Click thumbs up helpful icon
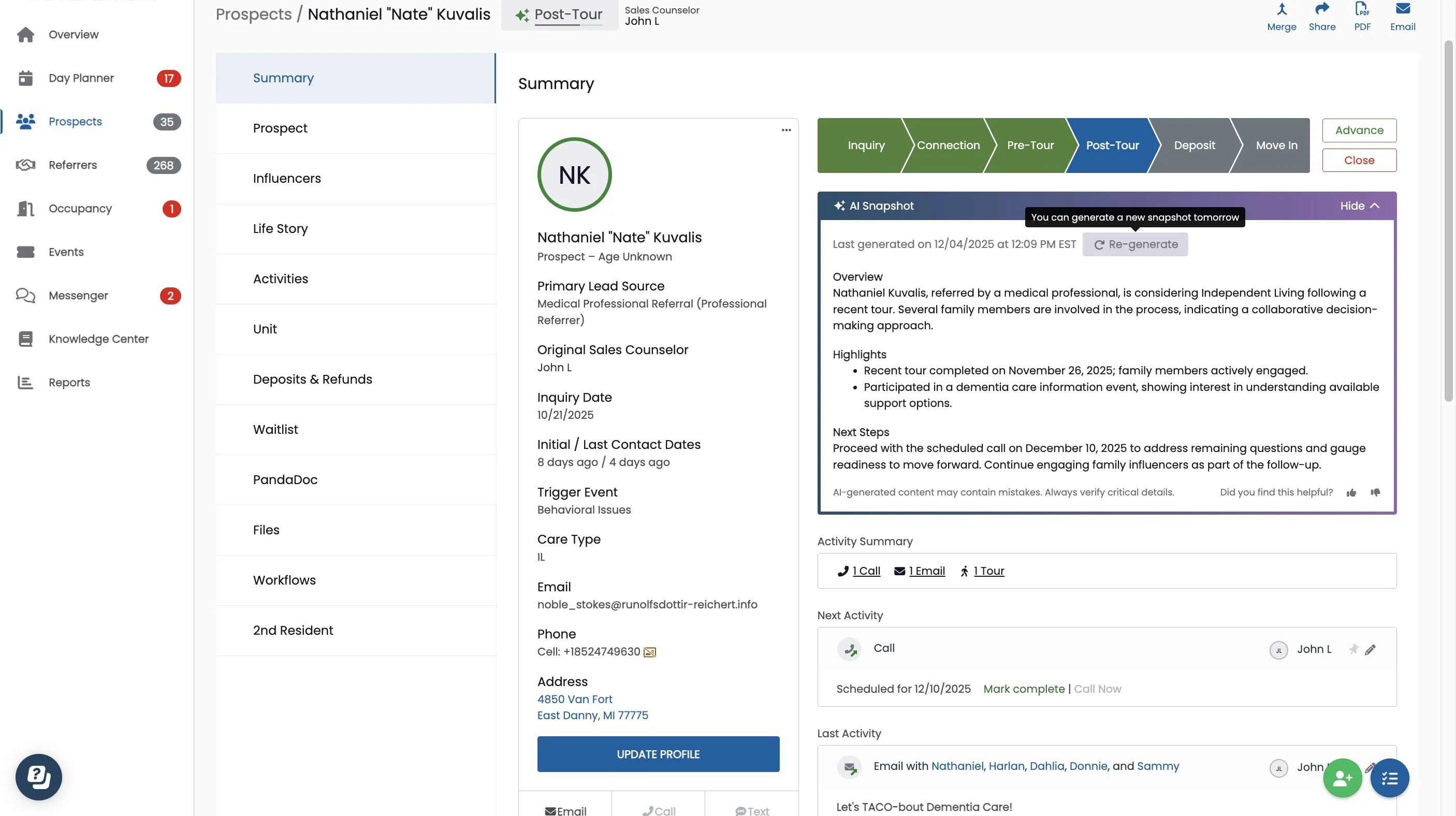The width and height of the screenshot is (1456, 816). [x=1351, y=493]
